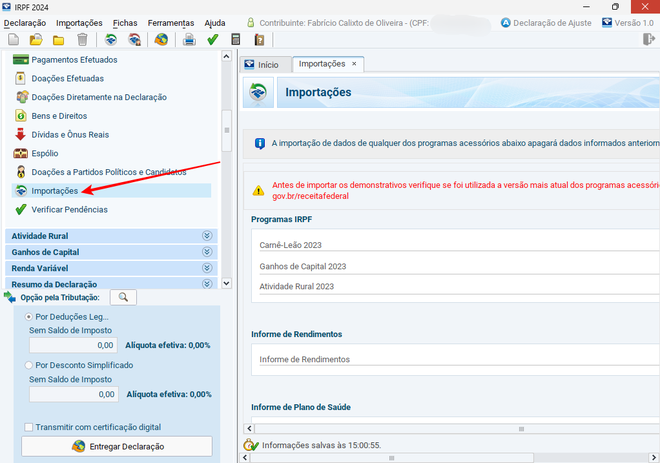Open declaration with the open-folder icon

tap(36, 40)
